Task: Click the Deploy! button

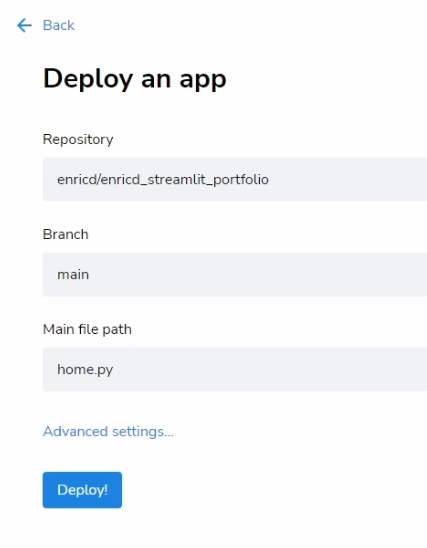Action: 82,490
